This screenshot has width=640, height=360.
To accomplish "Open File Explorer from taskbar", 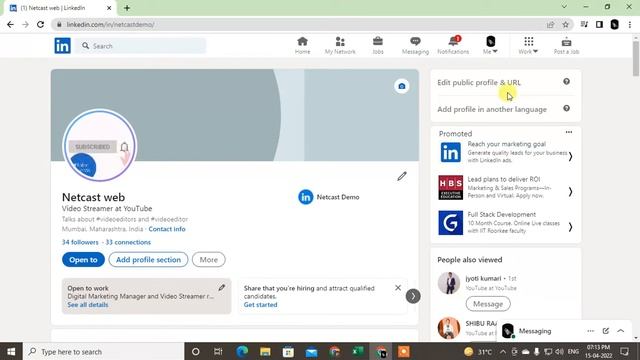I will click(x=265, y=351).
